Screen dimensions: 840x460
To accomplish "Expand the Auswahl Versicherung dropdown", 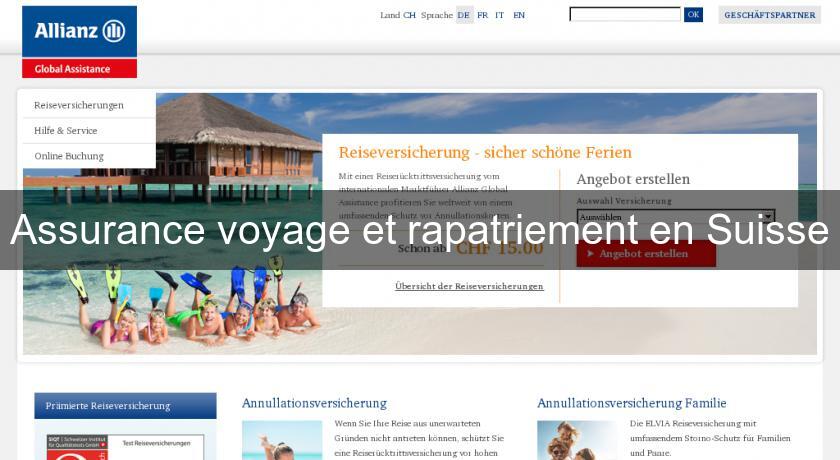I will [675, 216].
